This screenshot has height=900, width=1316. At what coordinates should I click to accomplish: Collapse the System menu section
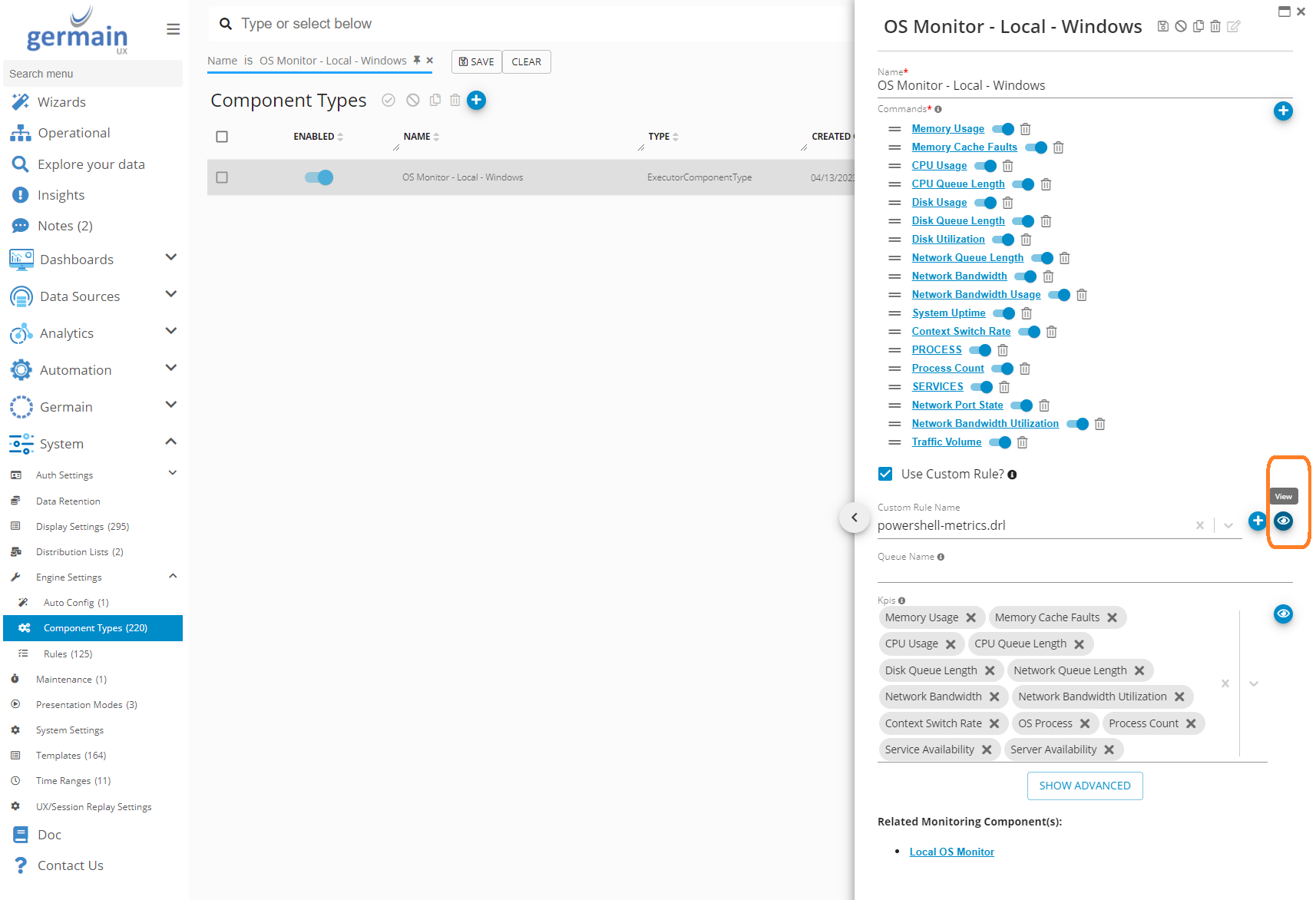coord(170,442)
